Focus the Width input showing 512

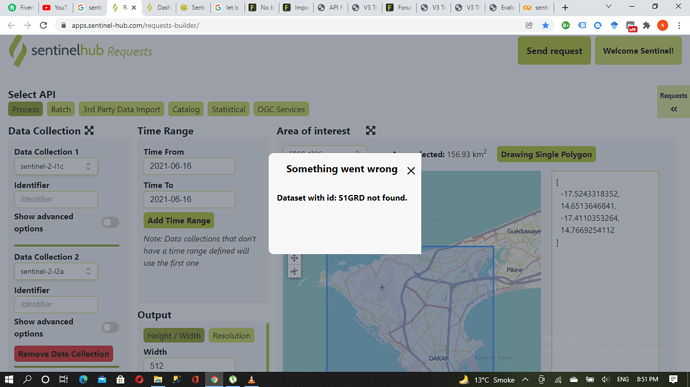coord(189,365)
